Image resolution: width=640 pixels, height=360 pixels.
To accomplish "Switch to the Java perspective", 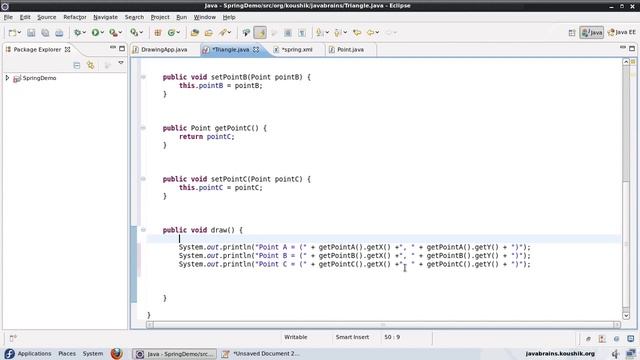I will click(591, 33).
